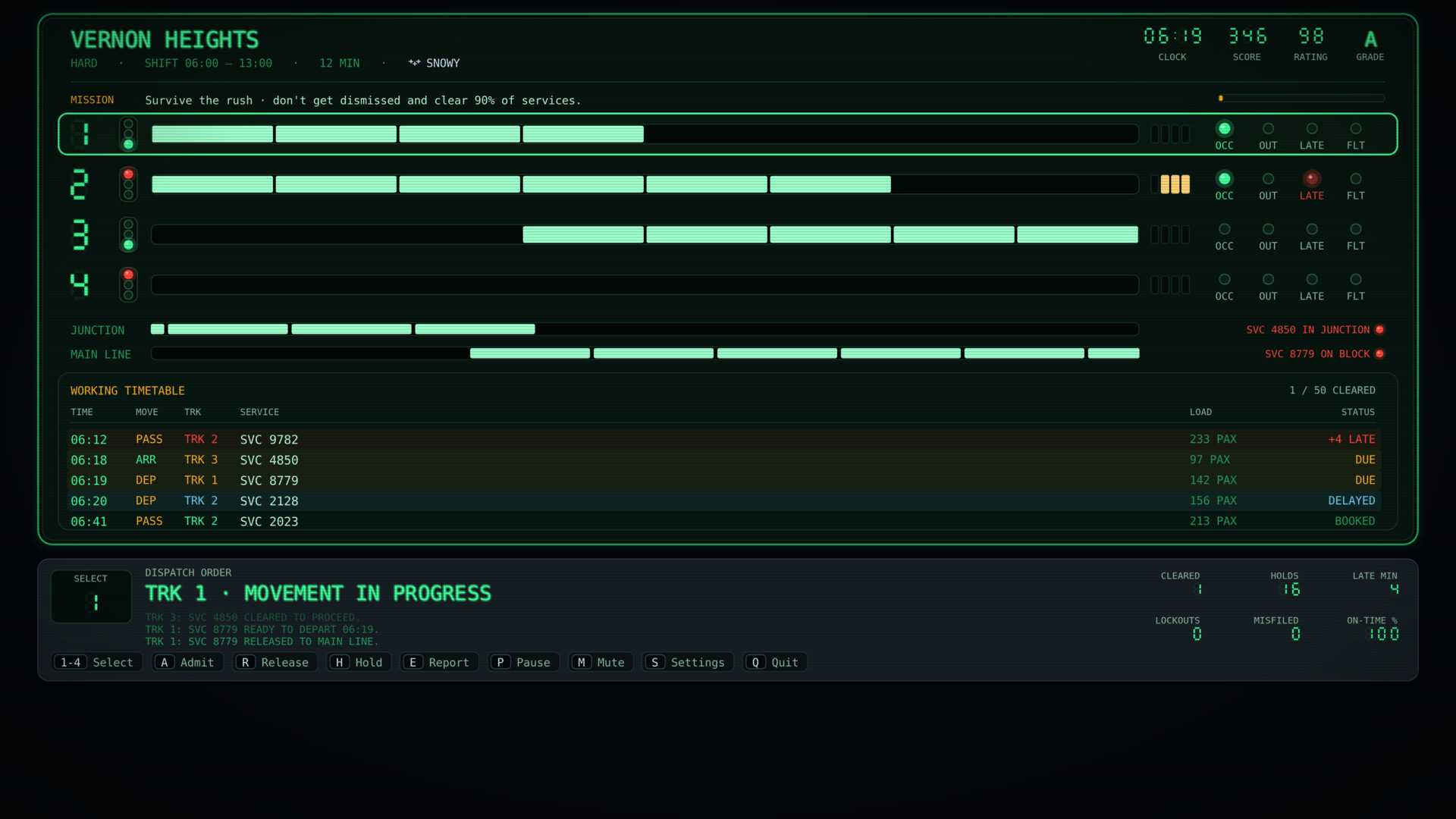Click track 1 OCC indicator lamp
The height and width of the screenshot is (819, 1456).
pyautogui.click(x=1224, y=129)
